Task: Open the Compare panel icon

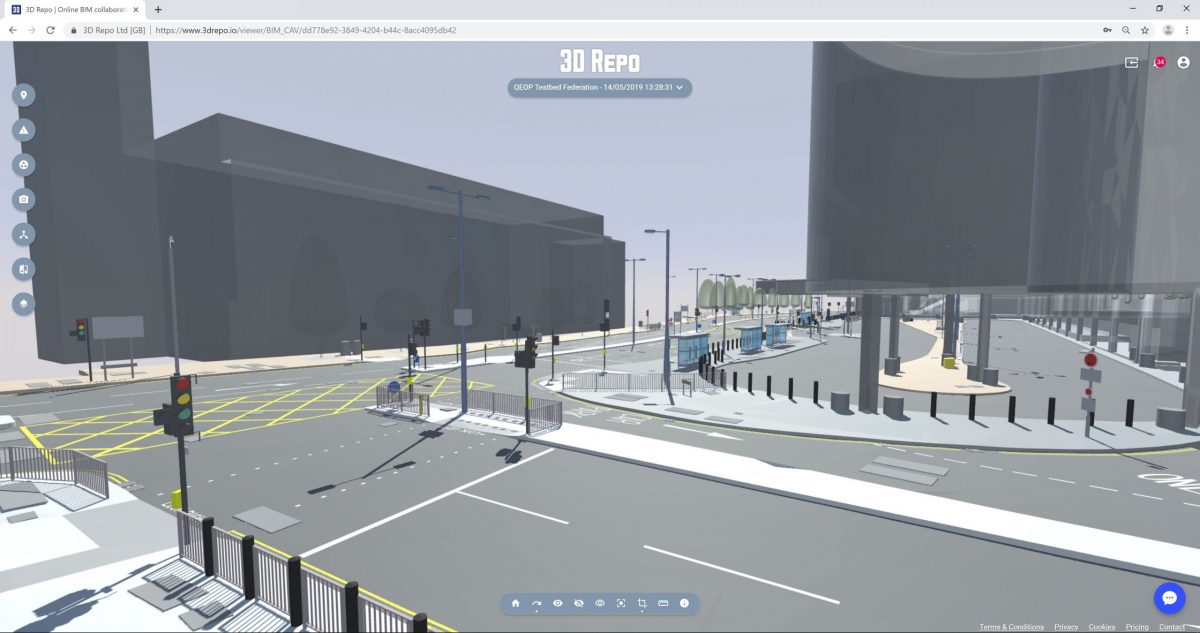Action: [x=24, y=269]
